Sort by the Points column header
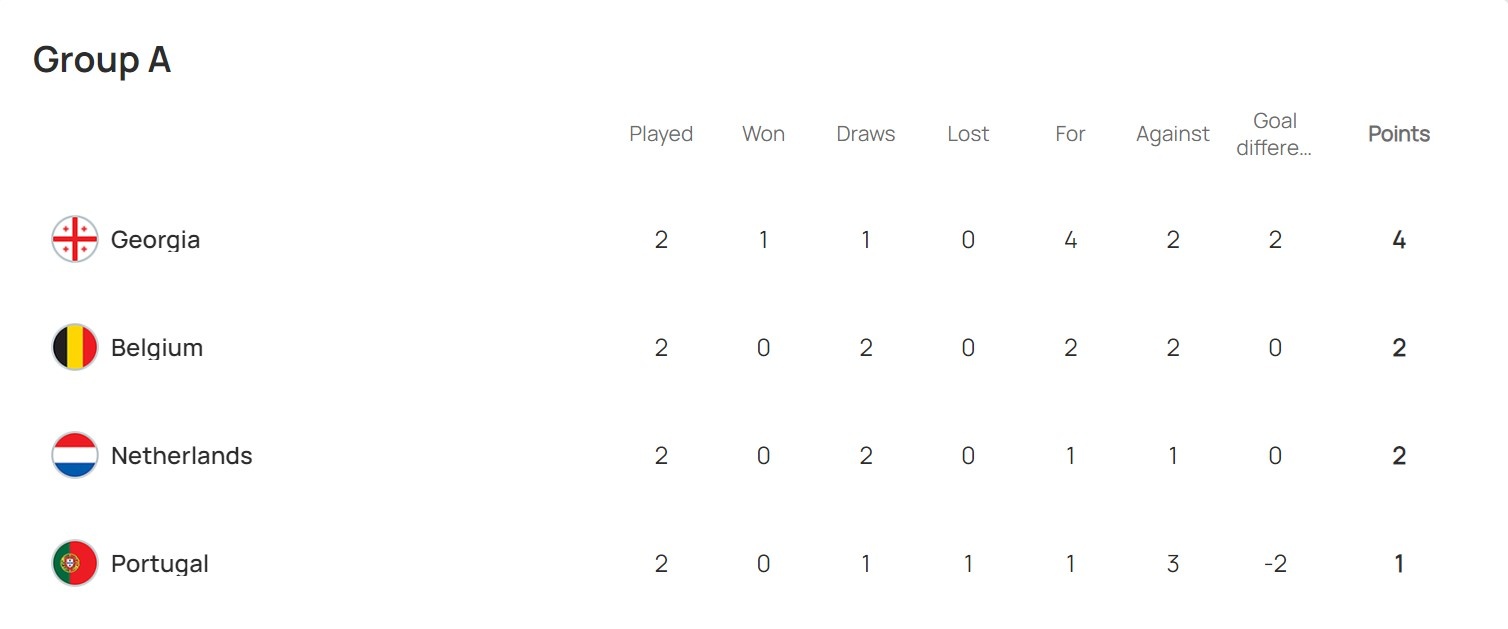This screenshot has height=629, width=1508. point(1398,134)
